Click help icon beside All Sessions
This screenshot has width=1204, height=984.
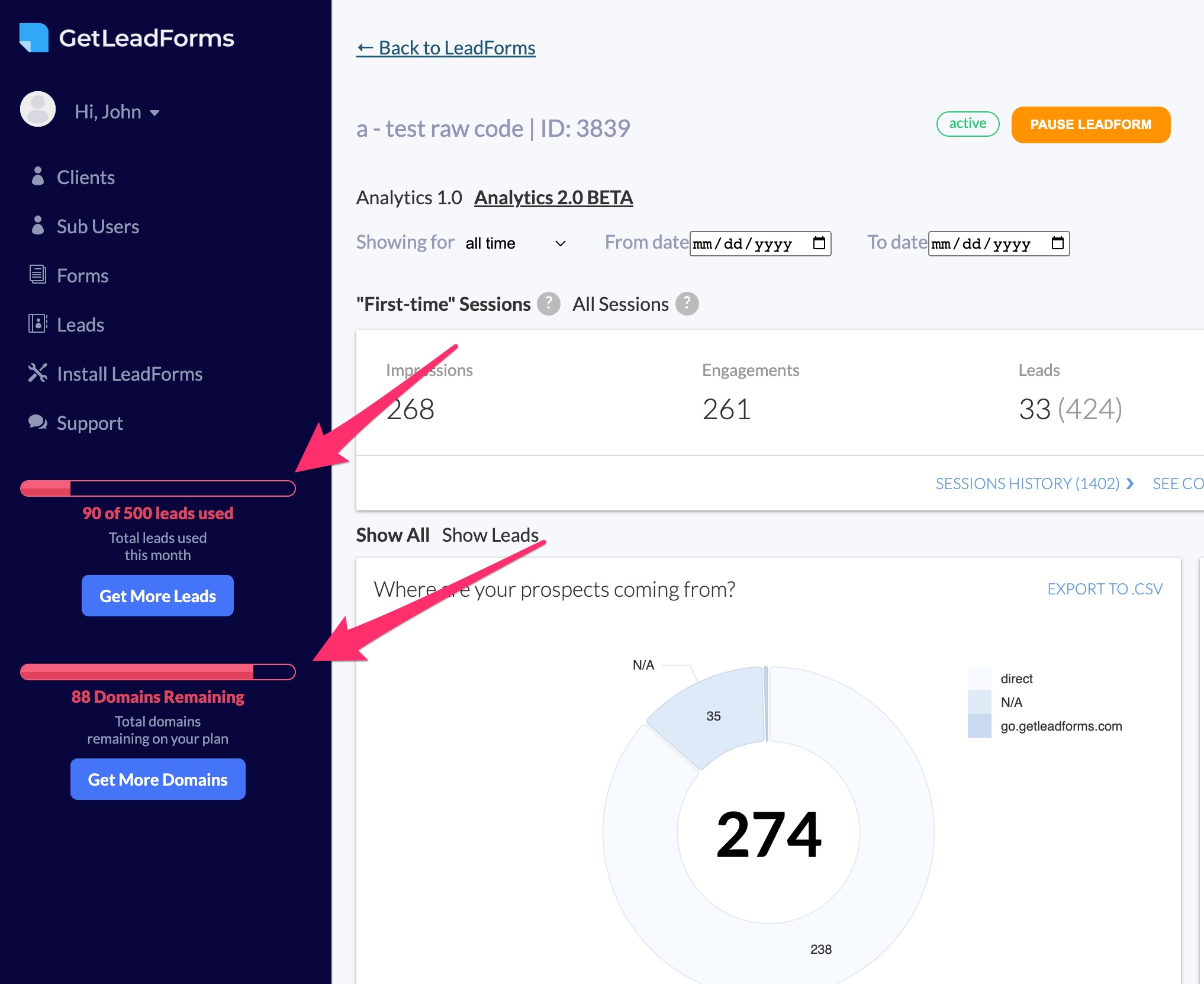click(687, 304)
